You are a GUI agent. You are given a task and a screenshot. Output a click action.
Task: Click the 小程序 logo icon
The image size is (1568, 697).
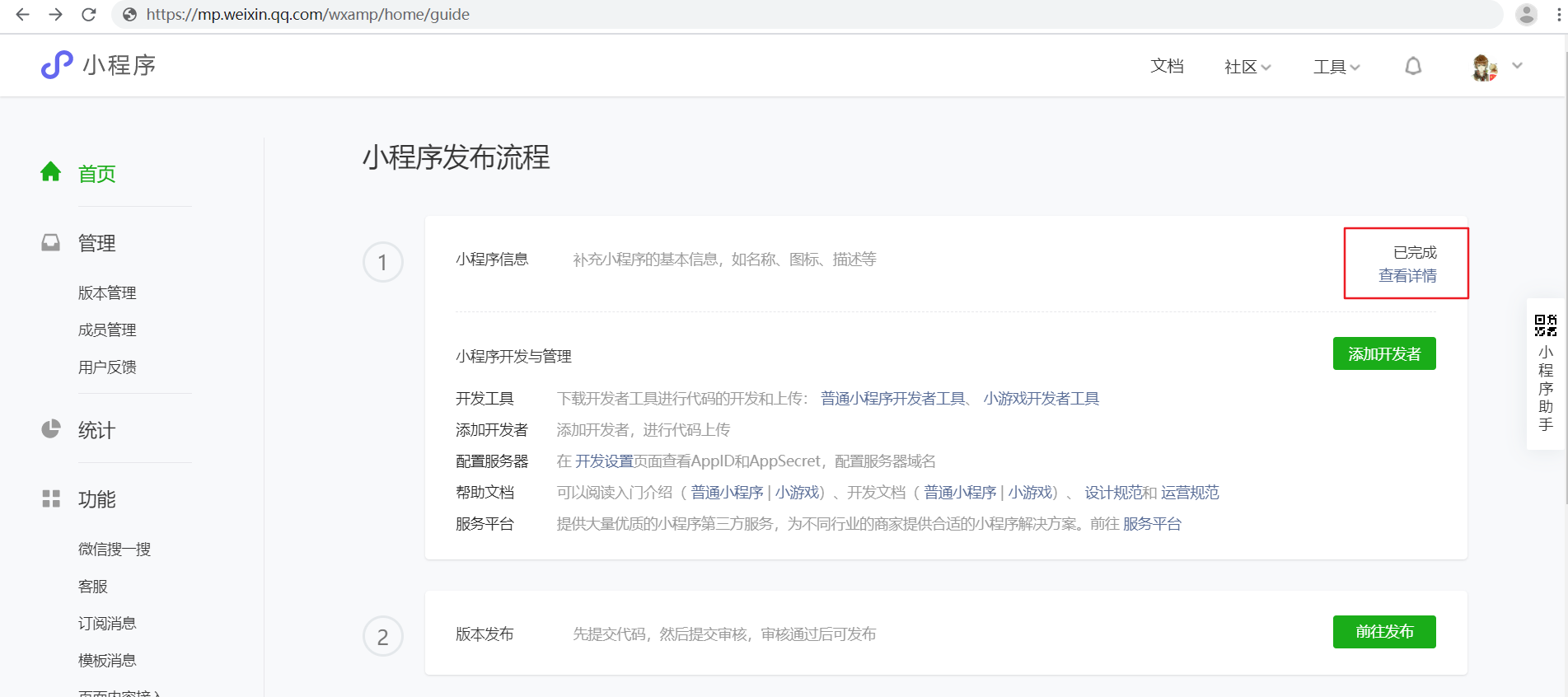(57, 64)
